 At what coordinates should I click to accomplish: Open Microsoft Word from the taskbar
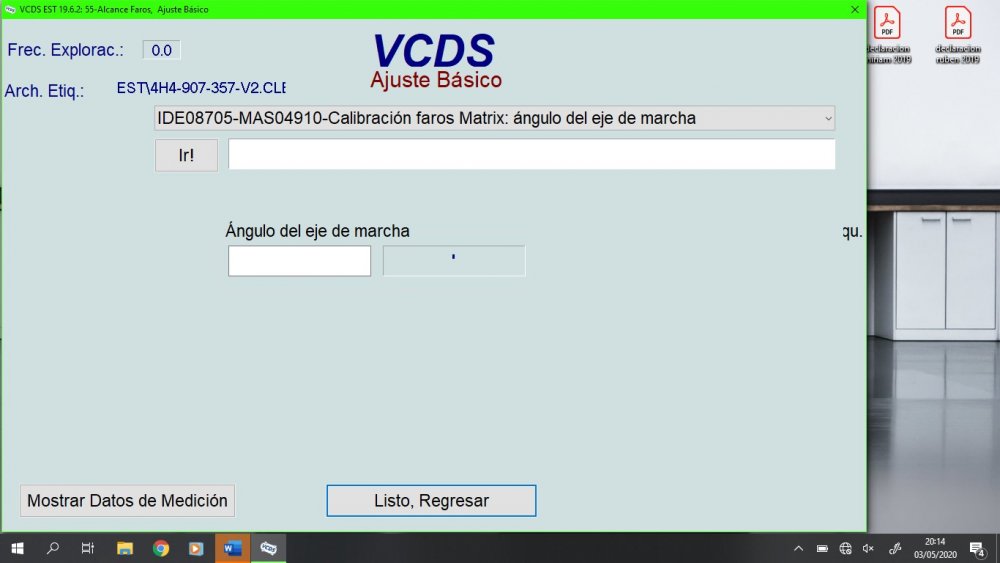232,548
